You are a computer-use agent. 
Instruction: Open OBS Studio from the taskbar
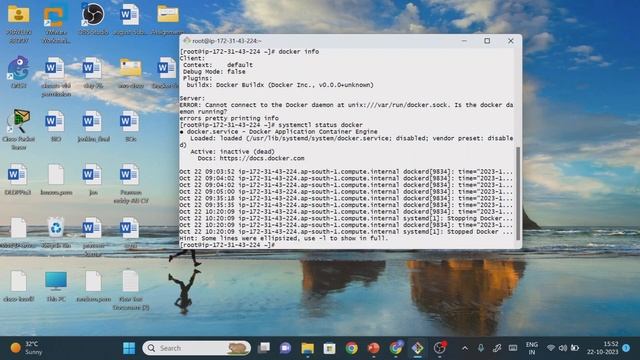click(x=440, y=348)
